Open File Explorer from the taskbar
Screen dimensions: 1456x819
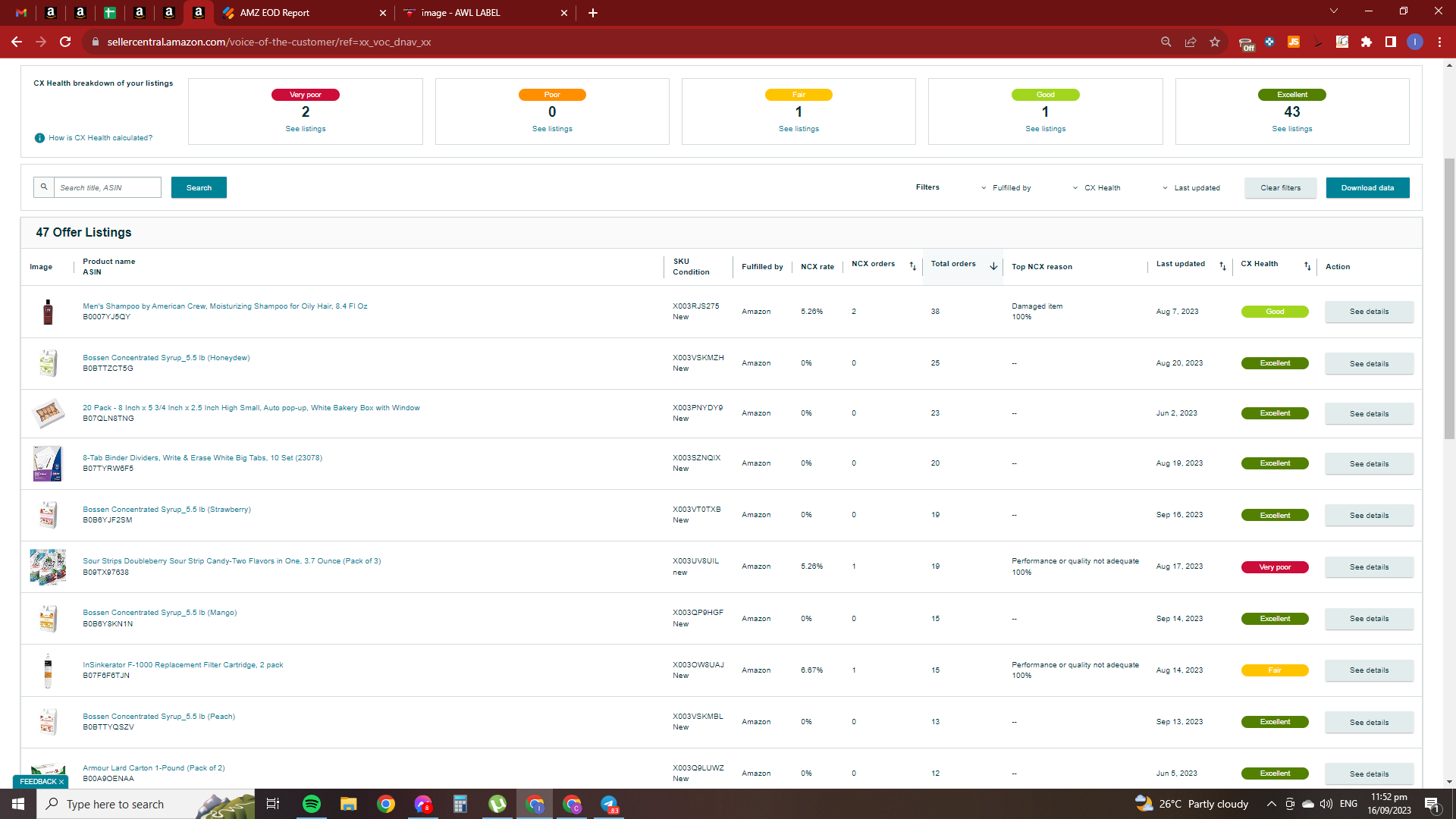tap(348, 804)
